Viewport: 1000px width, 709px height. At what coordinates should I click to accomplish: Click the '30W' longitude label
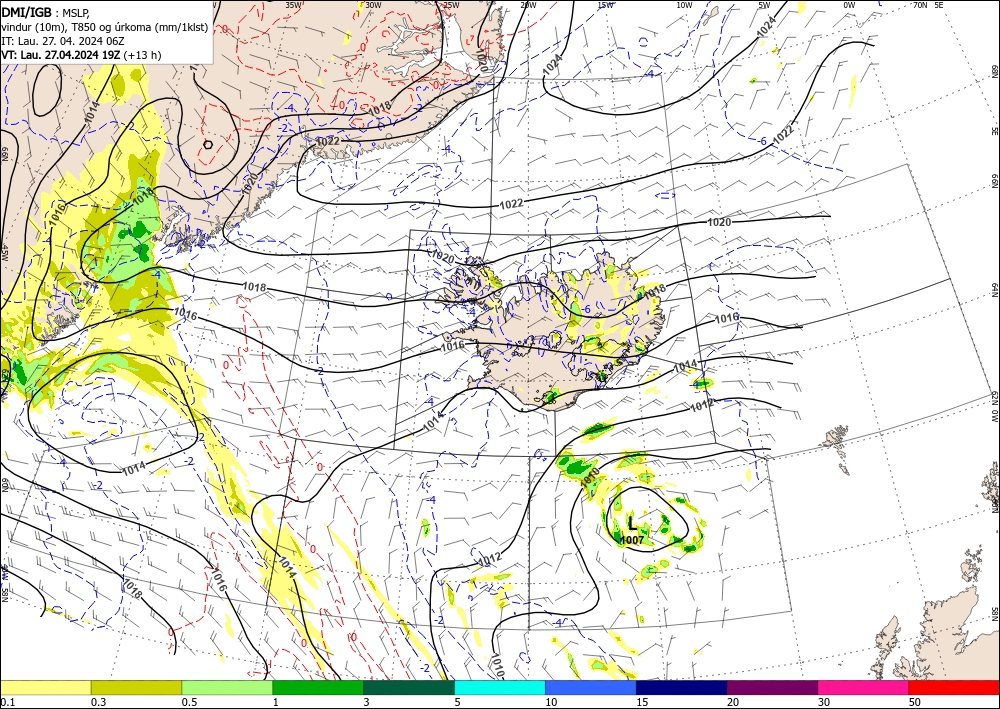pyautogui.click(x=373, y=5)
